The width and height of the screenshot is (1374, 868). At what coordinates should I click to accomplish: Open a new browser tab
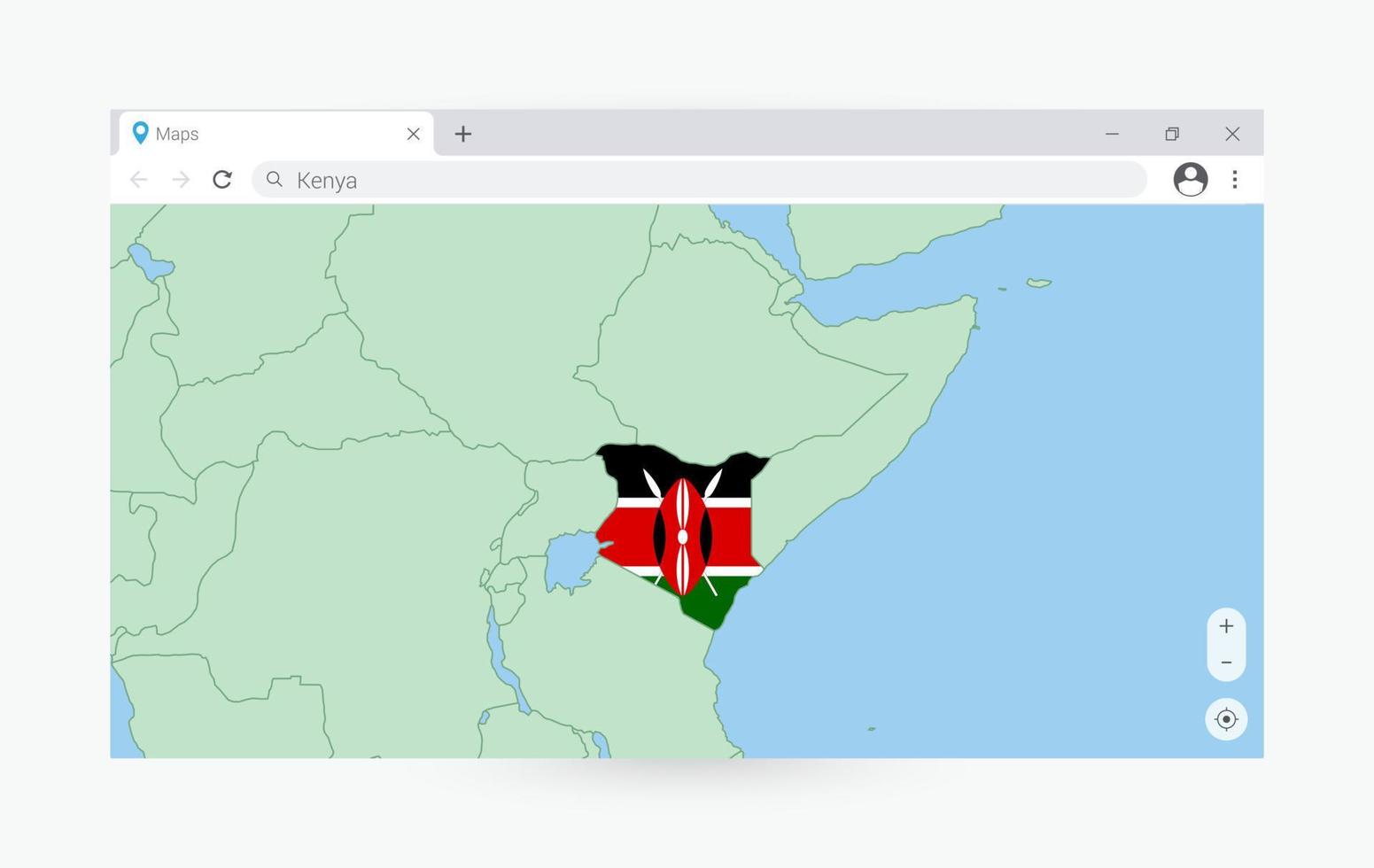click(462, 134)
